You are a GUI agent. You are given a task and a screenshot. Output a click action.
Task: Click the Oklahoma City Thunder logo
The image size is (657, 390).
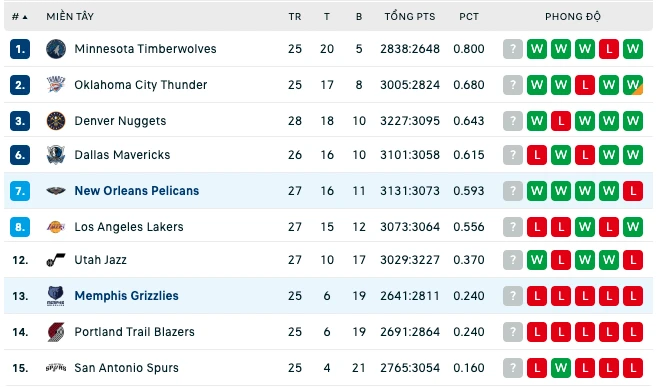click(x=56, y=85)
